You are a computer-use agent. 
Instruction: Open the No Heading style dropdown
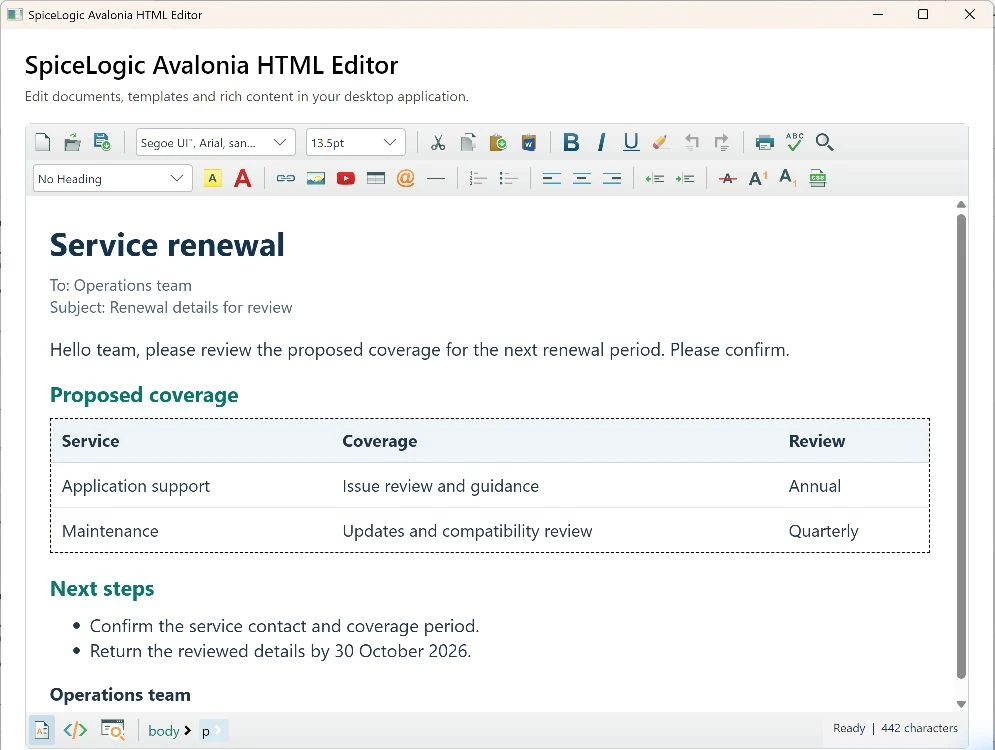112,178
